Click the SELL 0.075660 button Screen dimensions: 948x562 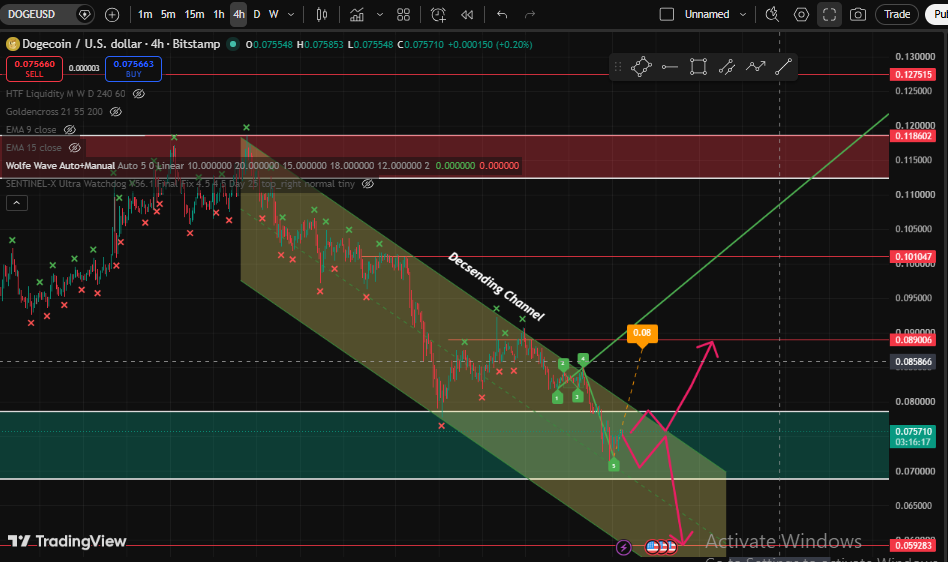click(x=34, y=68)
